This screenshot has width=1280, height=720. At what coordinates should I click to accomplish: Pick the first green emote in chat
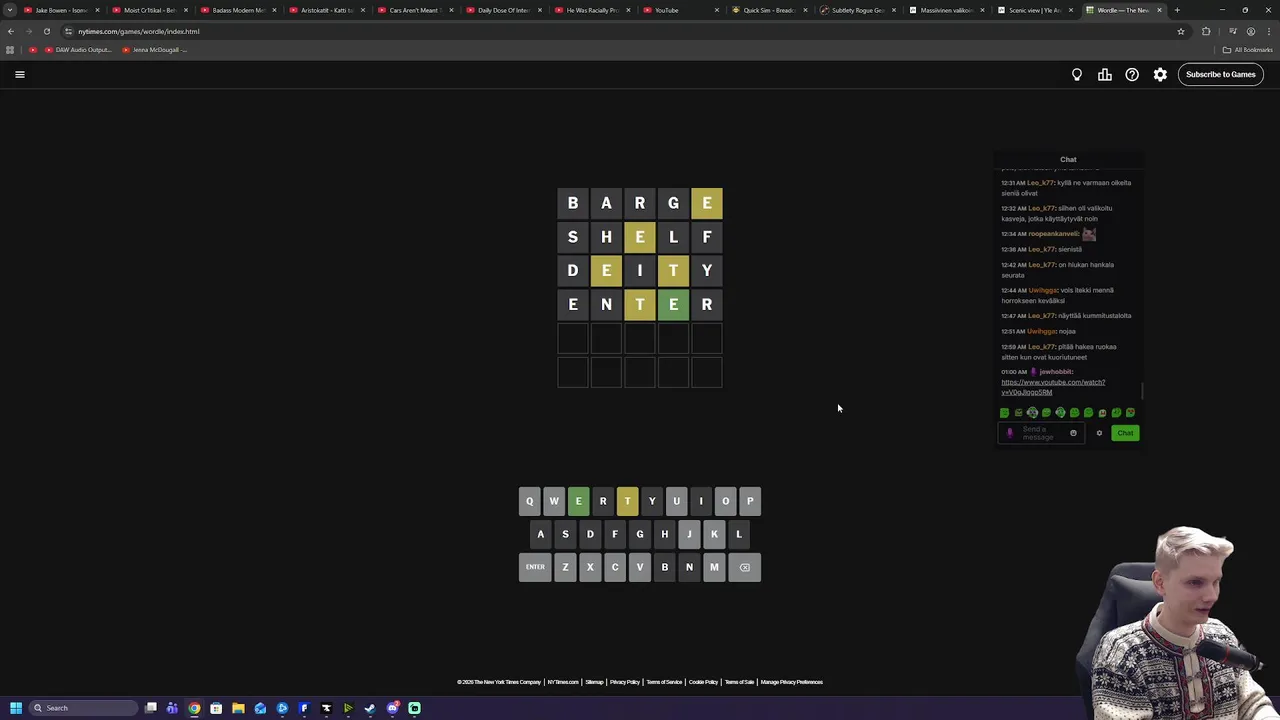coord(1005,412)
